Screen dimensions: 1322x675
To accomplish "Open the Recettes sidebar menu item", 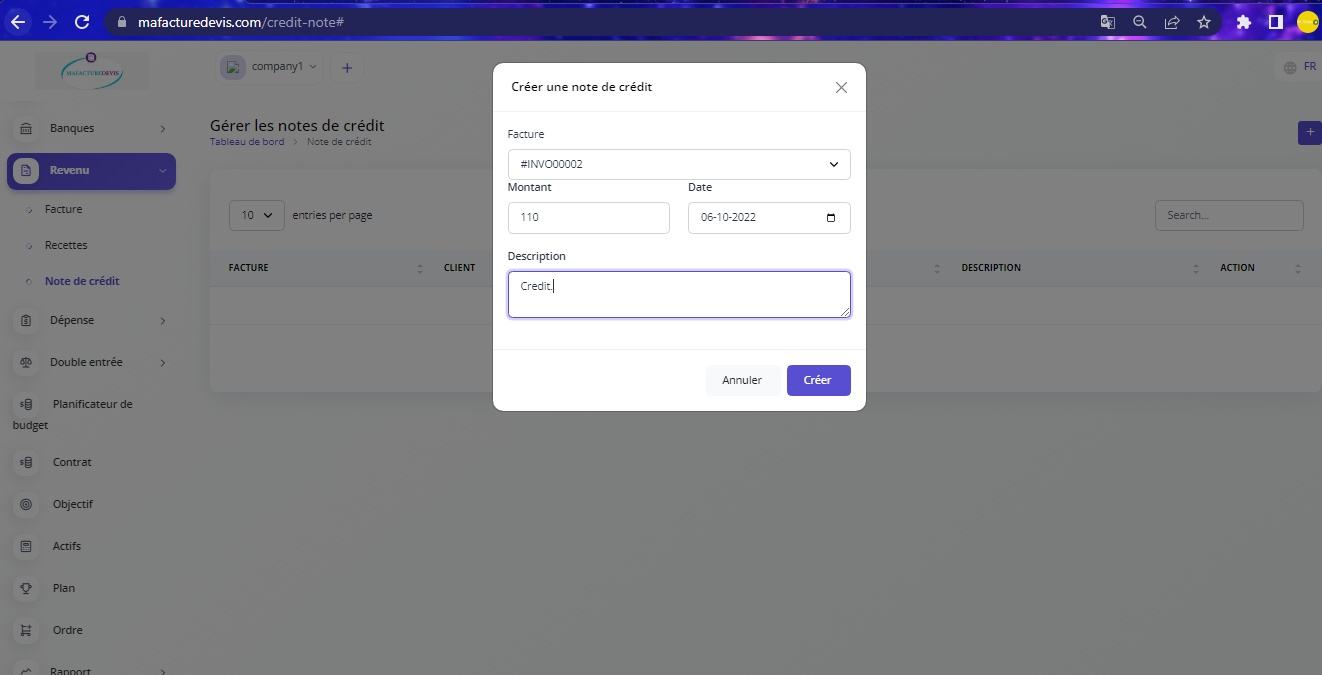I will pyautogui.click(x=66, y=245).
